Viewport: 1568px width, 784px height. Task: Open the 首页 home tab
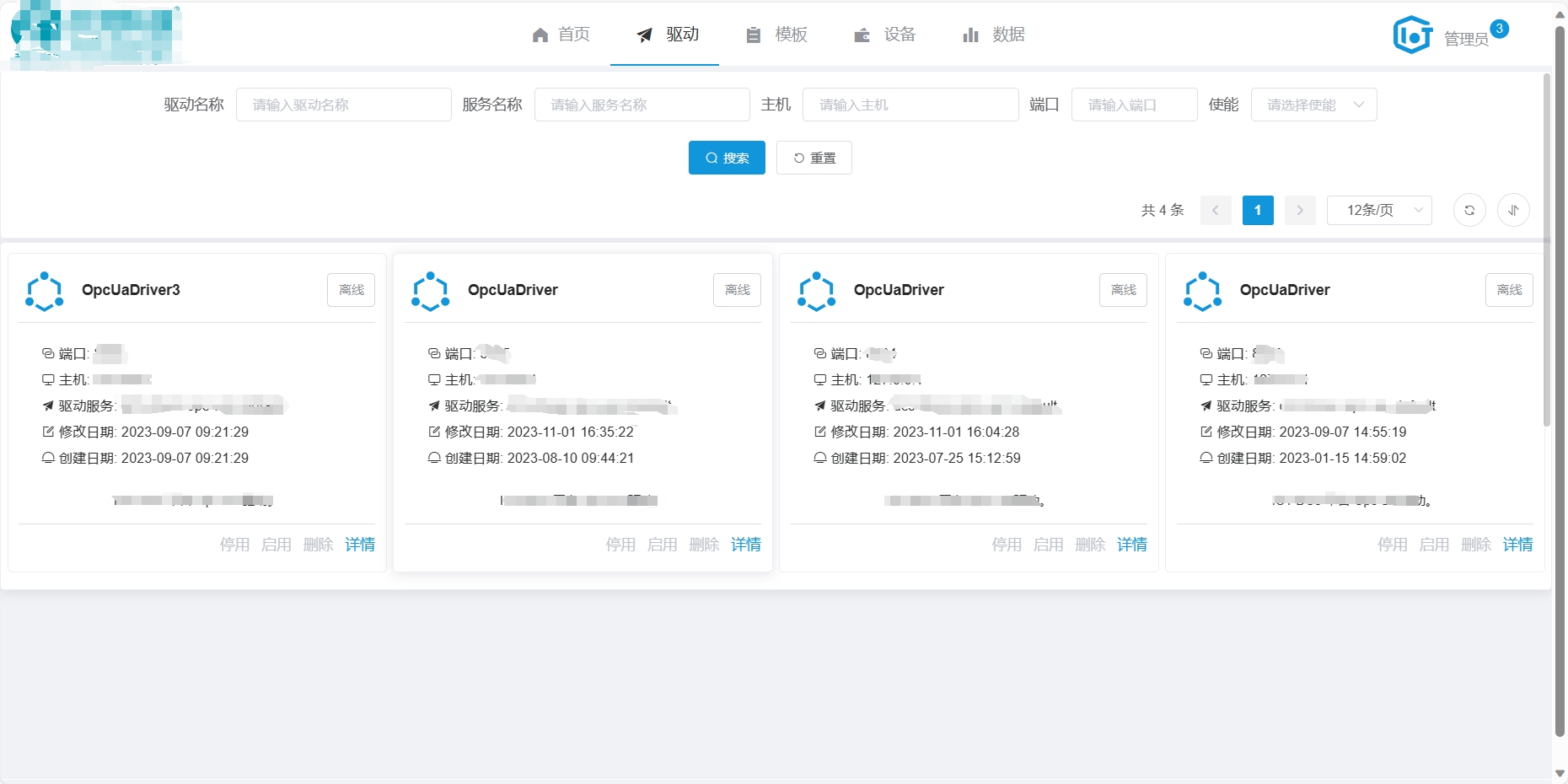(561, 35)
